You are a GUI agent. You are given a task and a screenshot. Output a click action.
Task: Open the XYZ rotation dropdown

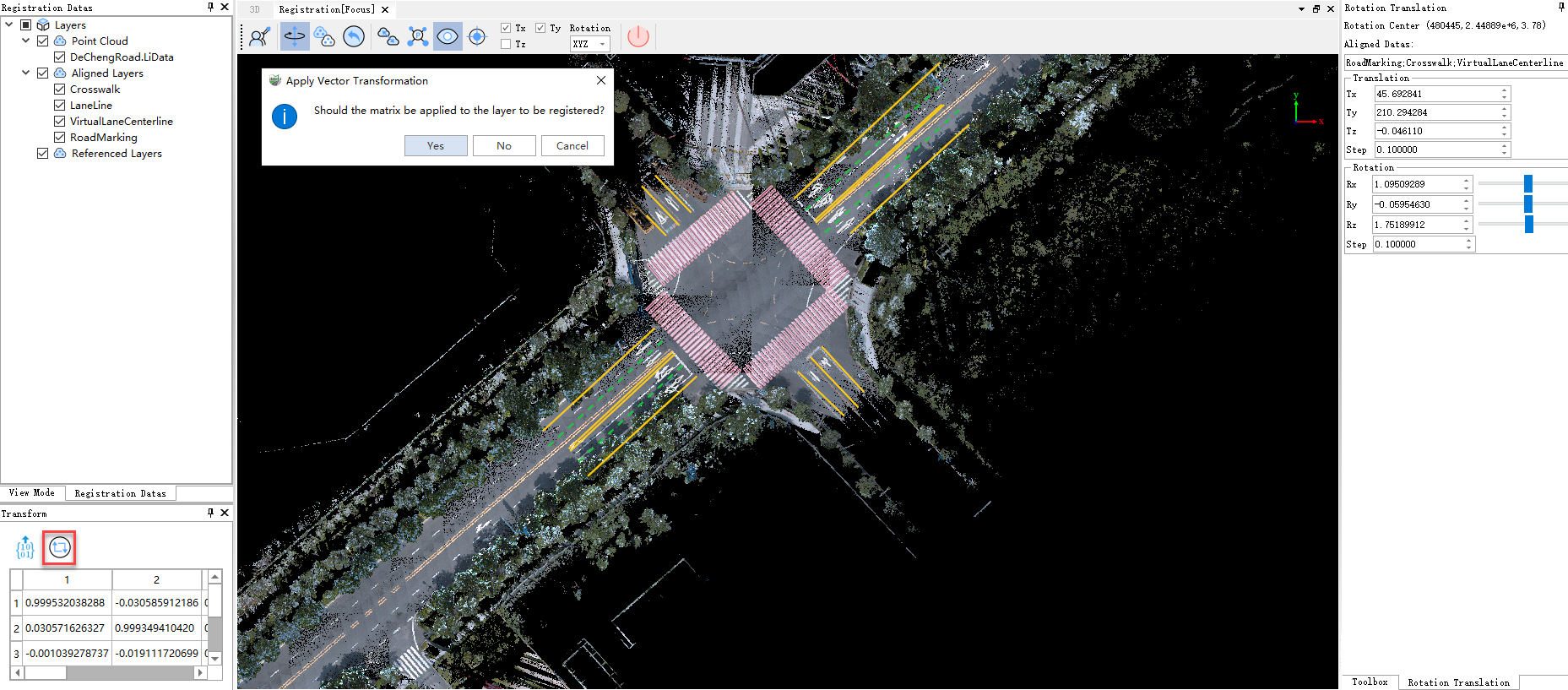click(x=589, y=44)
